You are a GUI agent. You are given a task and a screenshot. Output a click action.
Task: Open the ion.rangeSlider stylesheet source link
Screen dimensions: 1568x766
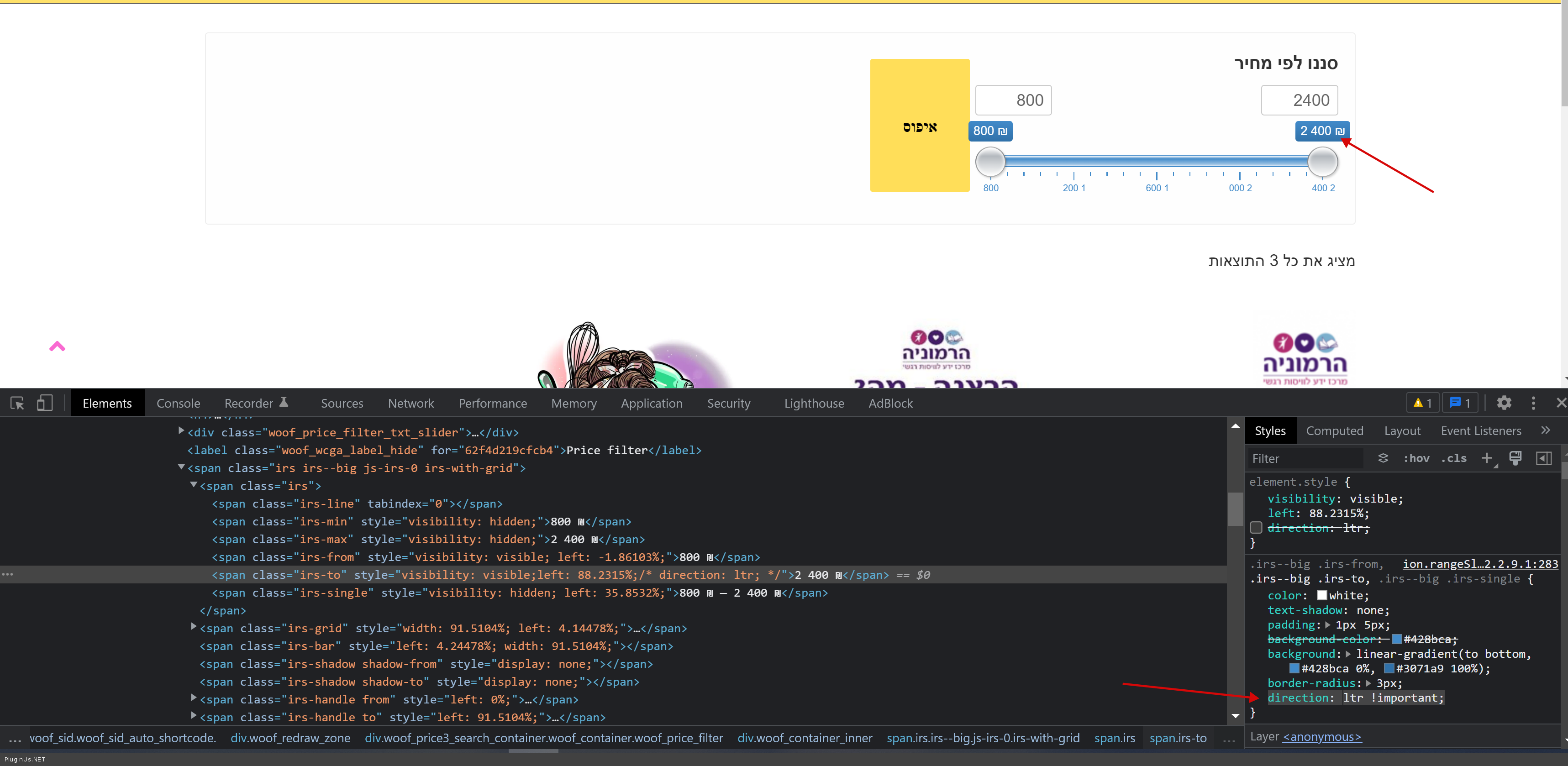(1480, 564)
